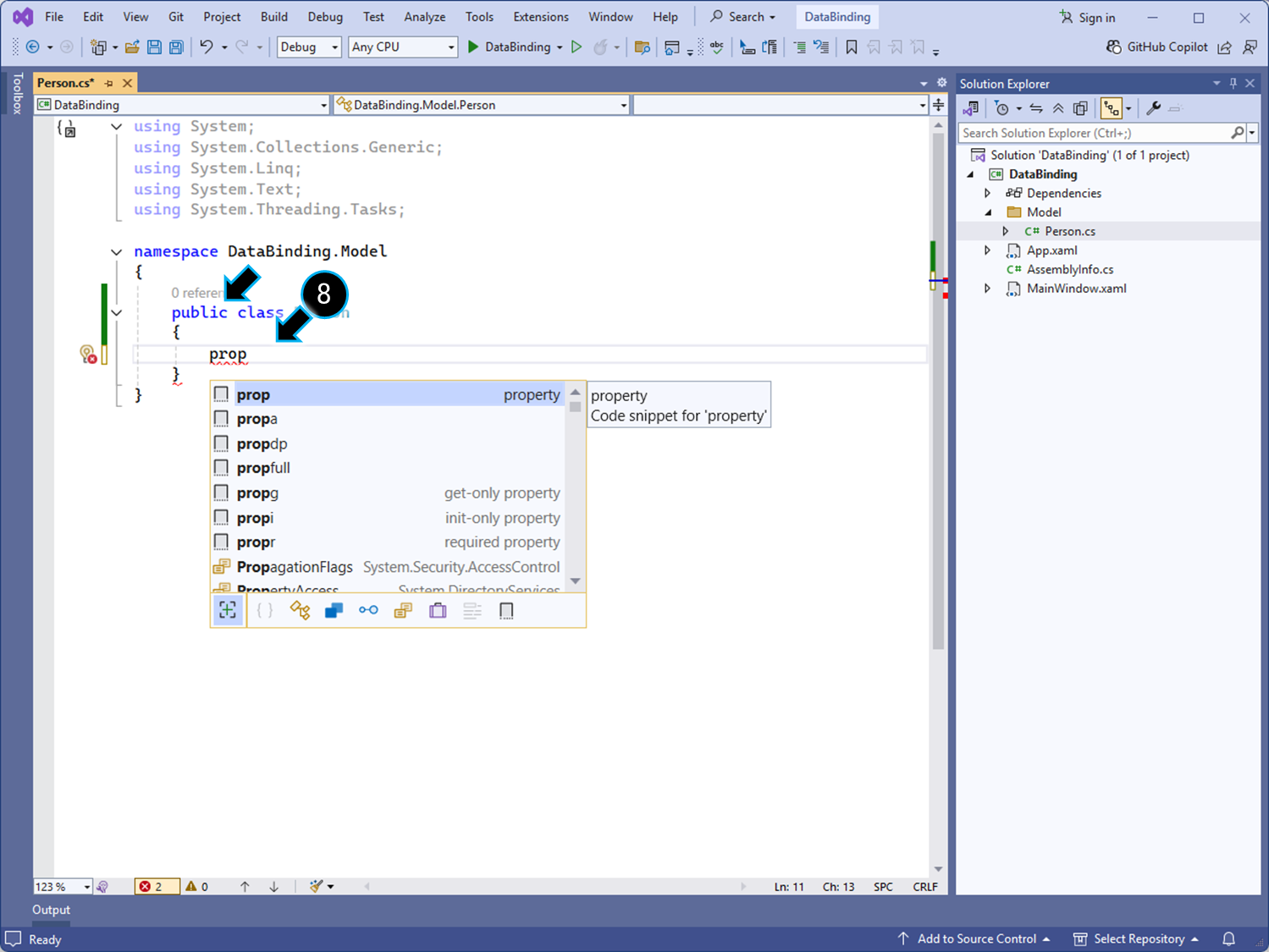
Task: Open the File menu
Action: 54,17
